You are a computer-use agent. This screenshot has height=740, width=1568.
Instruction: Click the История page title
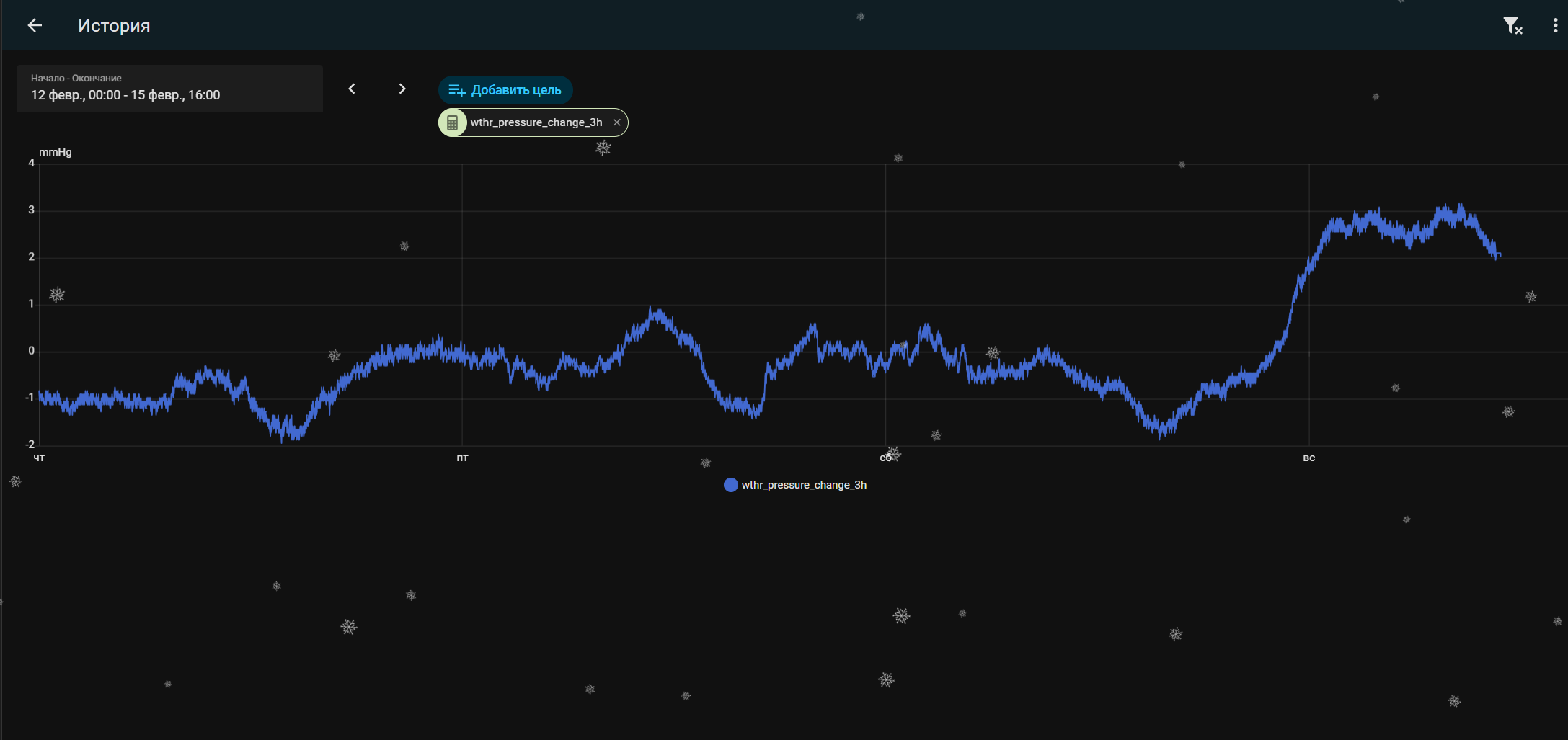click(114, 26)
